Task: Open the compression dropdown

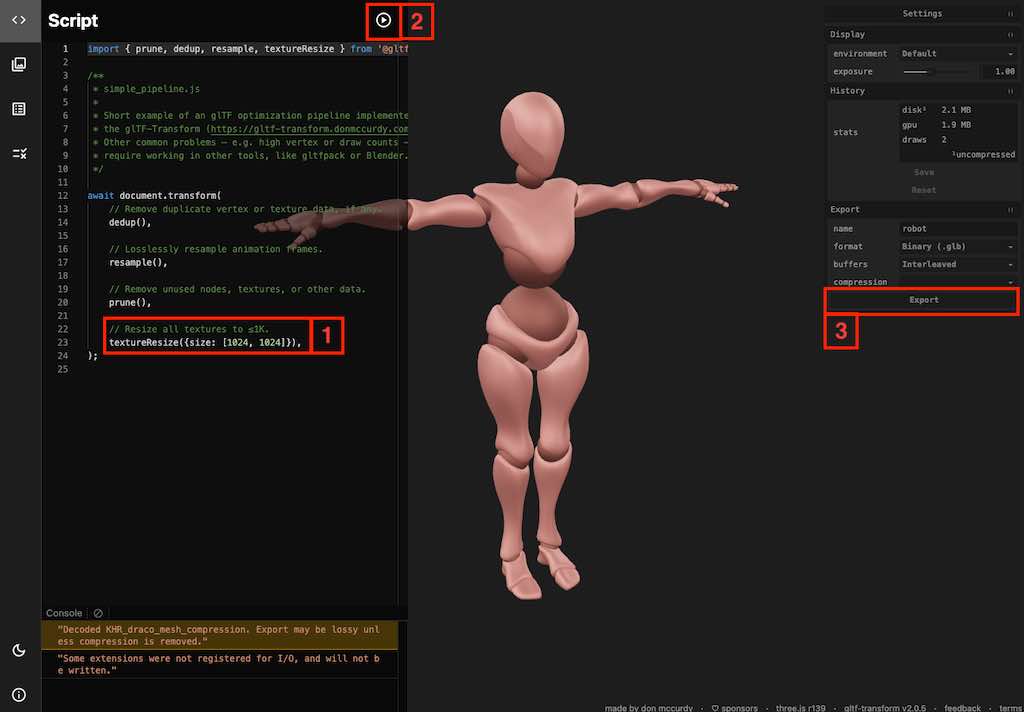Action: click(958, 282)
